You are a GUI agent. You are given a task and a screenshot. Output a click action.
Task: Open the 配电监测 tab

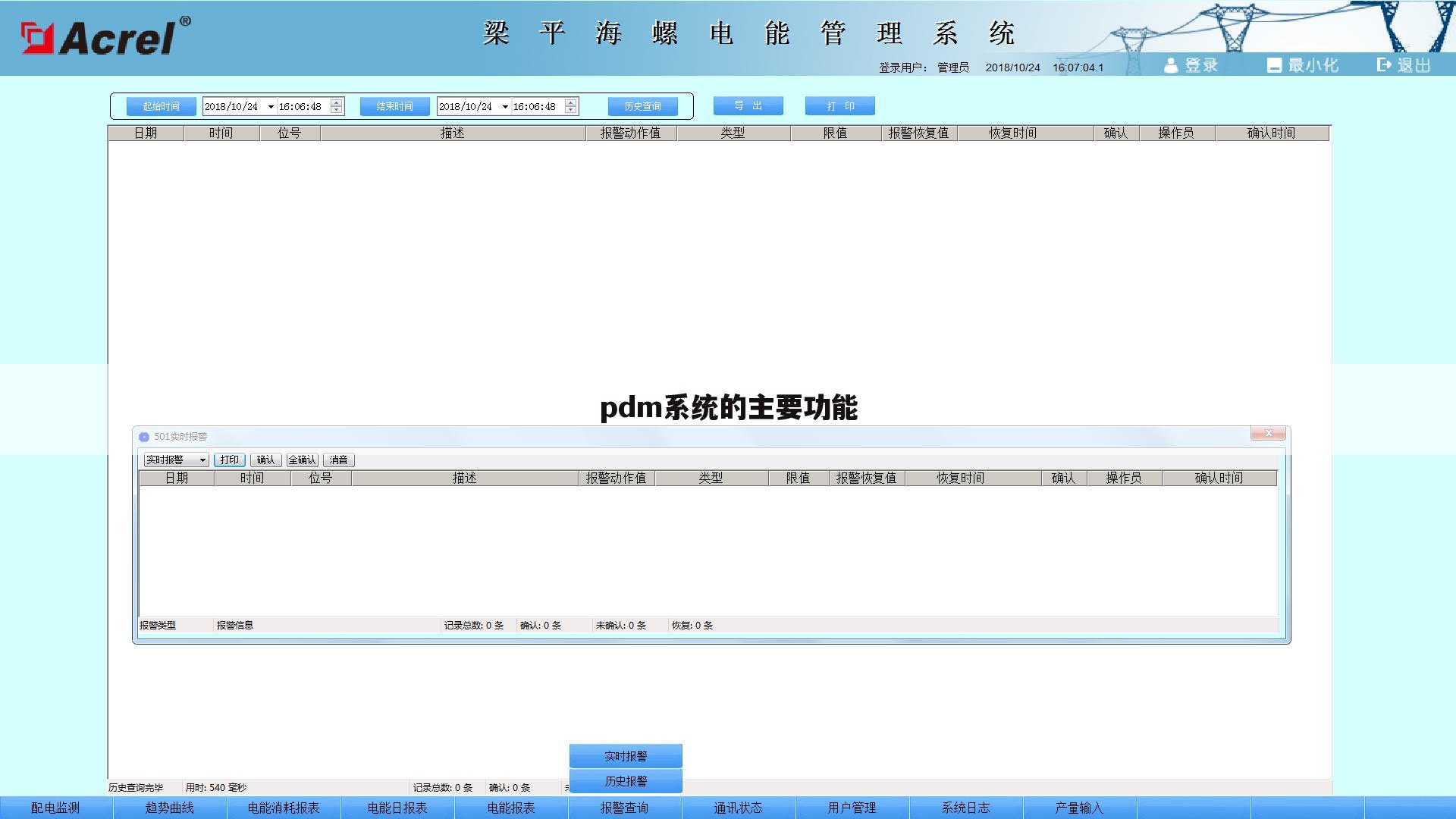[56, 808]
